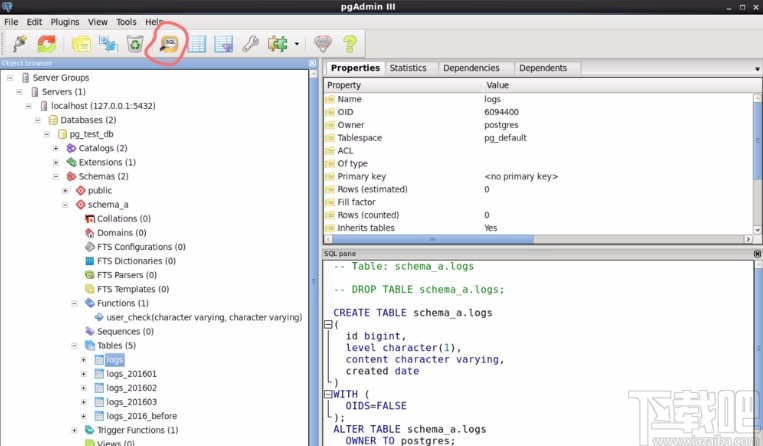Click the maintenance wrench icon
The image size is (763, 446).
(x=251, y=44)
